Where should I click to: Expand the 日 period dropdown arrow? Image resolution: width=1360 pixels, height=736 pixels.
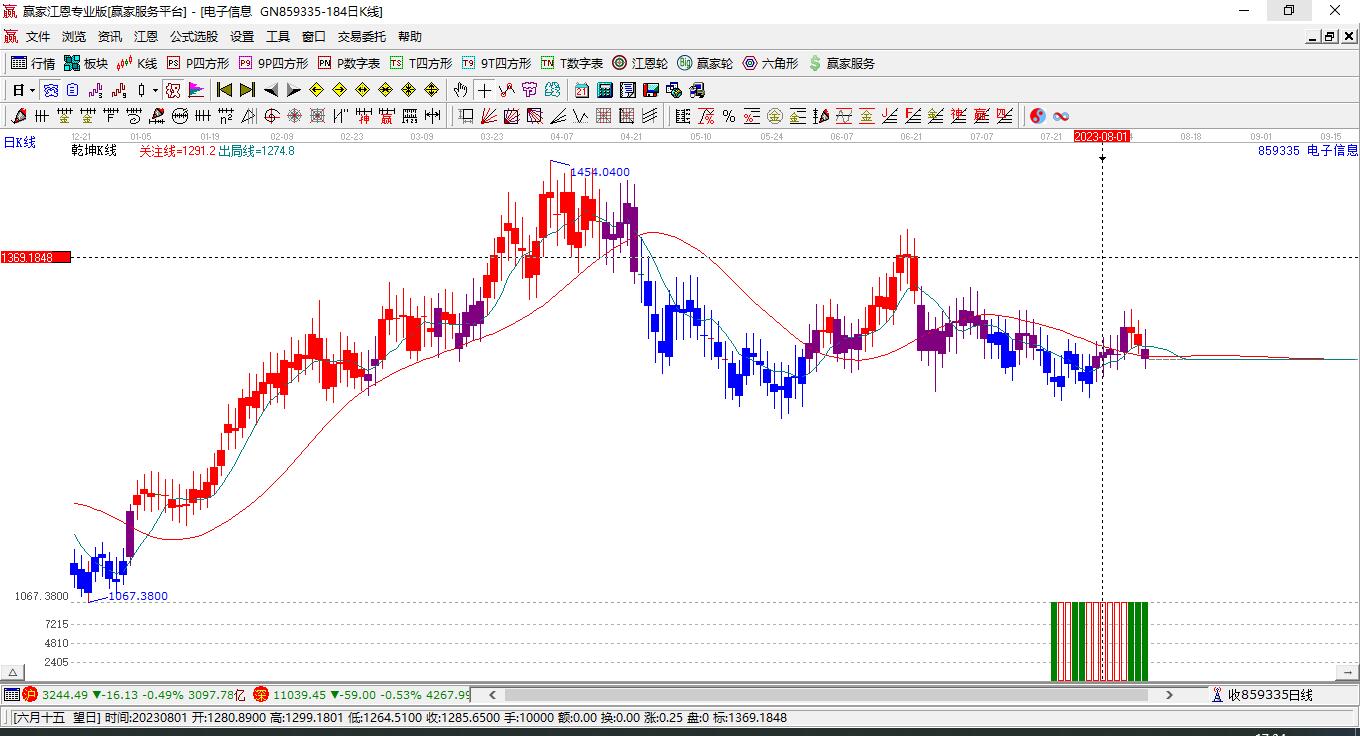32,90
